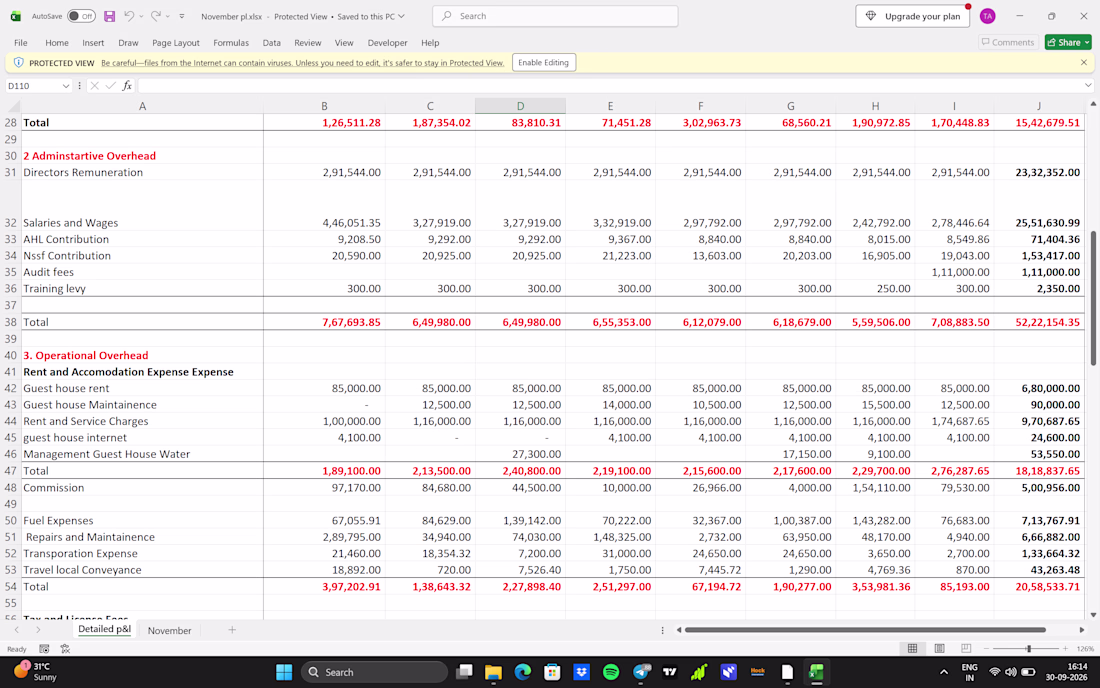Switch to Page Layout view icon
Screen dimensions: 1100x688
click(939, 649)
